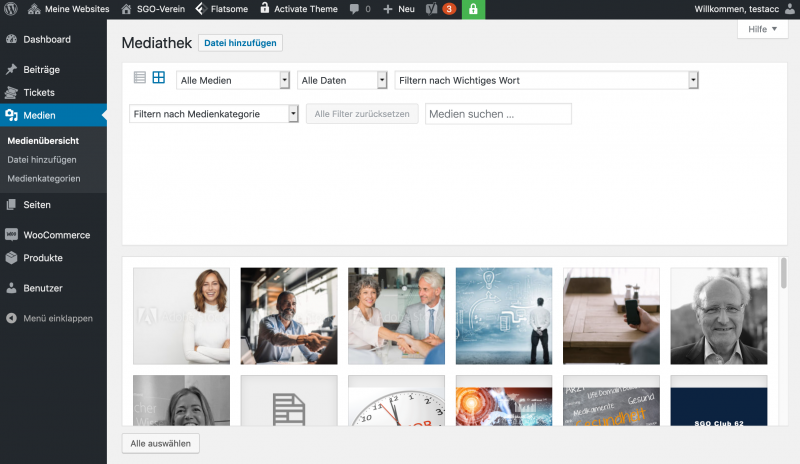Click Datei hinzufügen button beside Mediathek
Screen dimensions: 800x464
point(240,43)
